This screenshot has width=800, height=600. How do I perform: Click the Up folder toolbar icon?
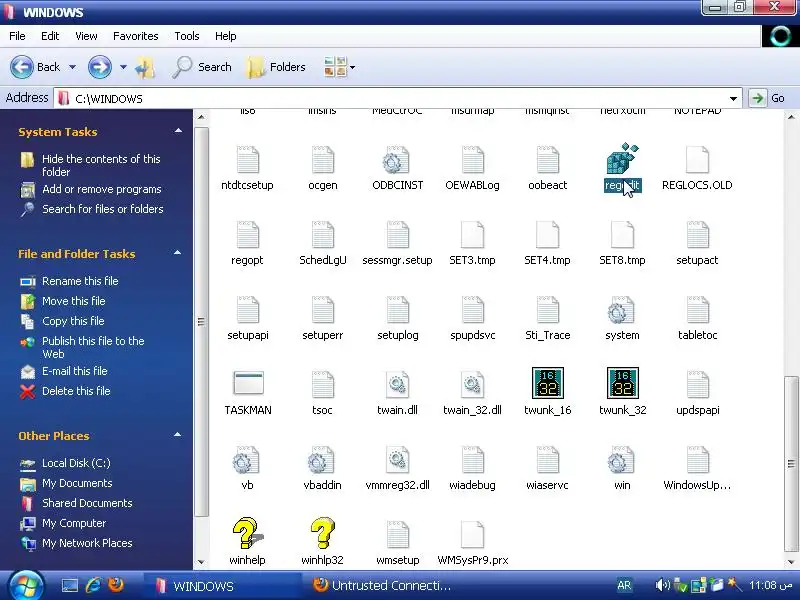point(144,67)
